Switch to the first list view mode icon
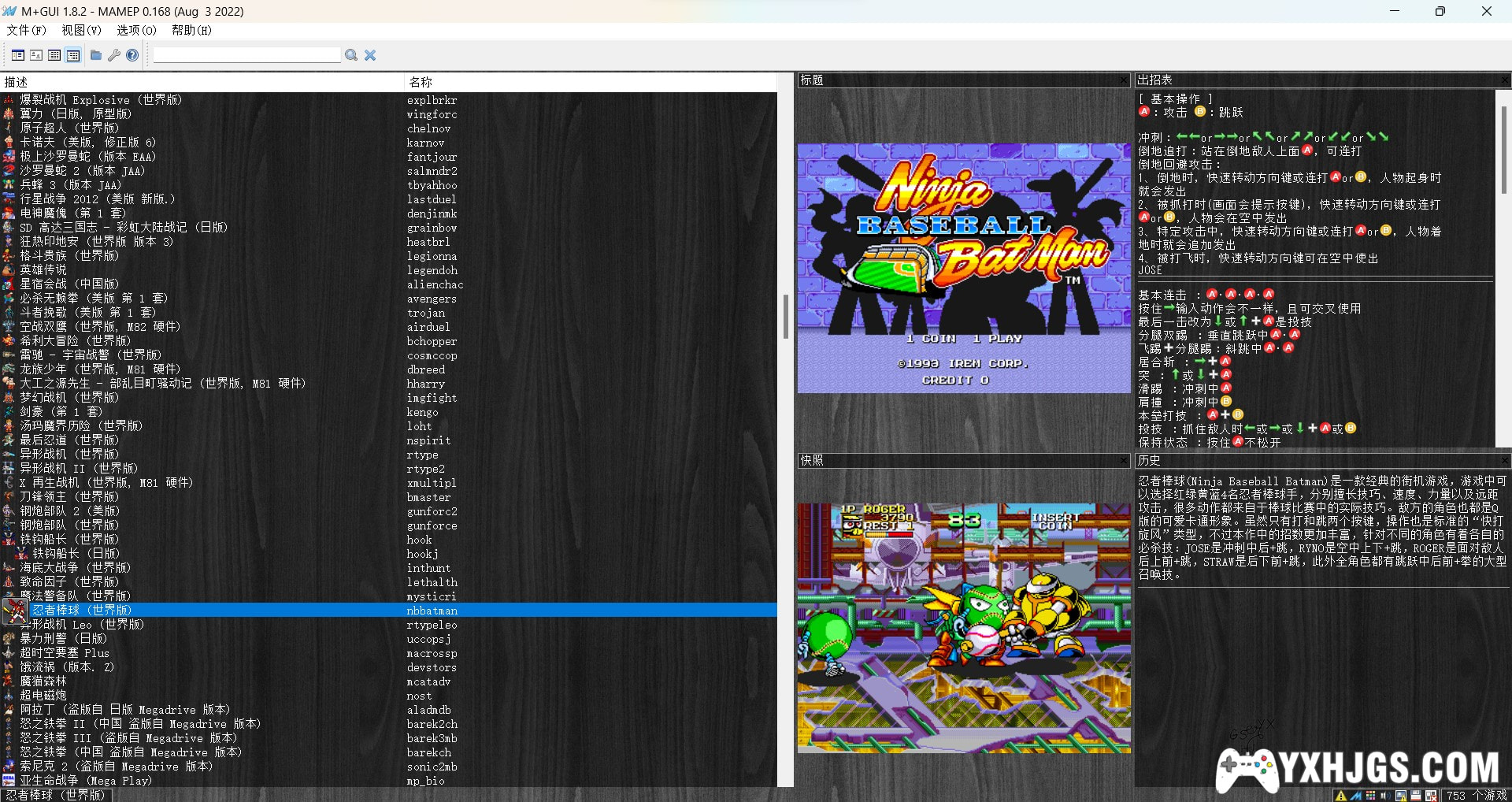Viewport: 1512px width, 802px height. pos(17,55)
